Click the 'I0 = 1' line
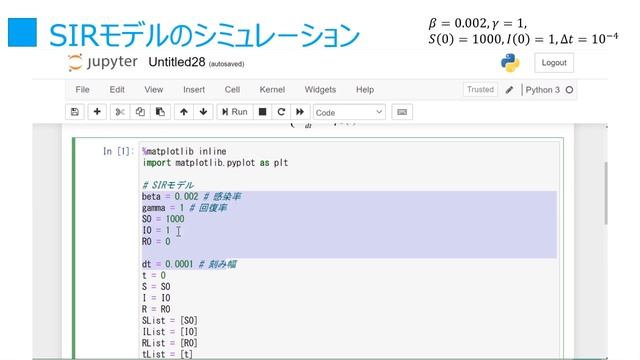This screenshot has width=640, height=360. tap(156, 231)
